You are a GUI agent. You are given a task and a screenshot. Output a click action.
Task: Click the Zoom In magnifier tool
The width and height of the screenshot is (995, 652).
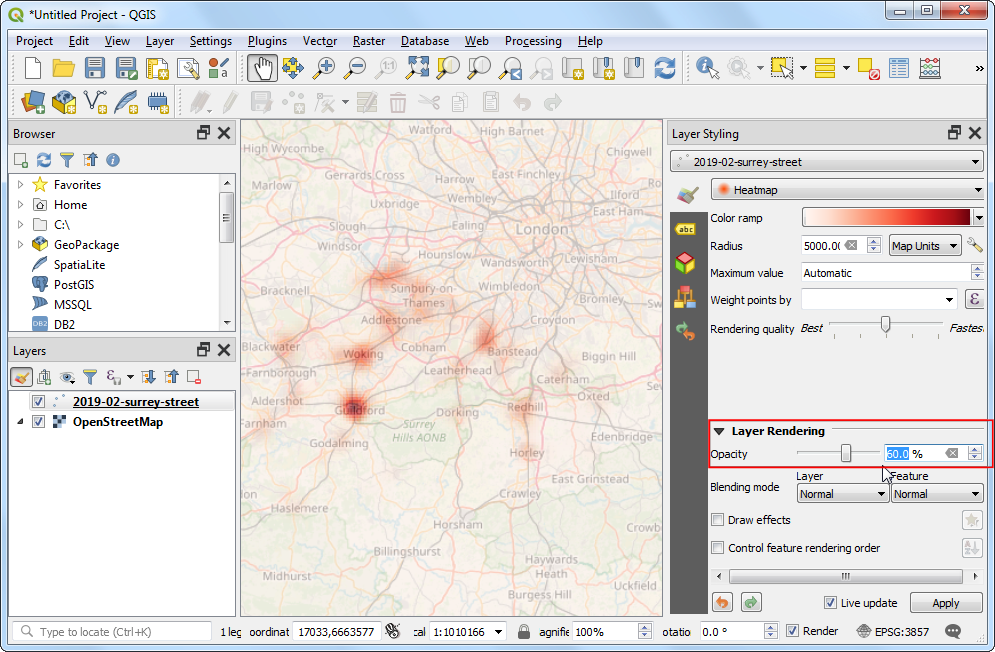pos(324,68)
